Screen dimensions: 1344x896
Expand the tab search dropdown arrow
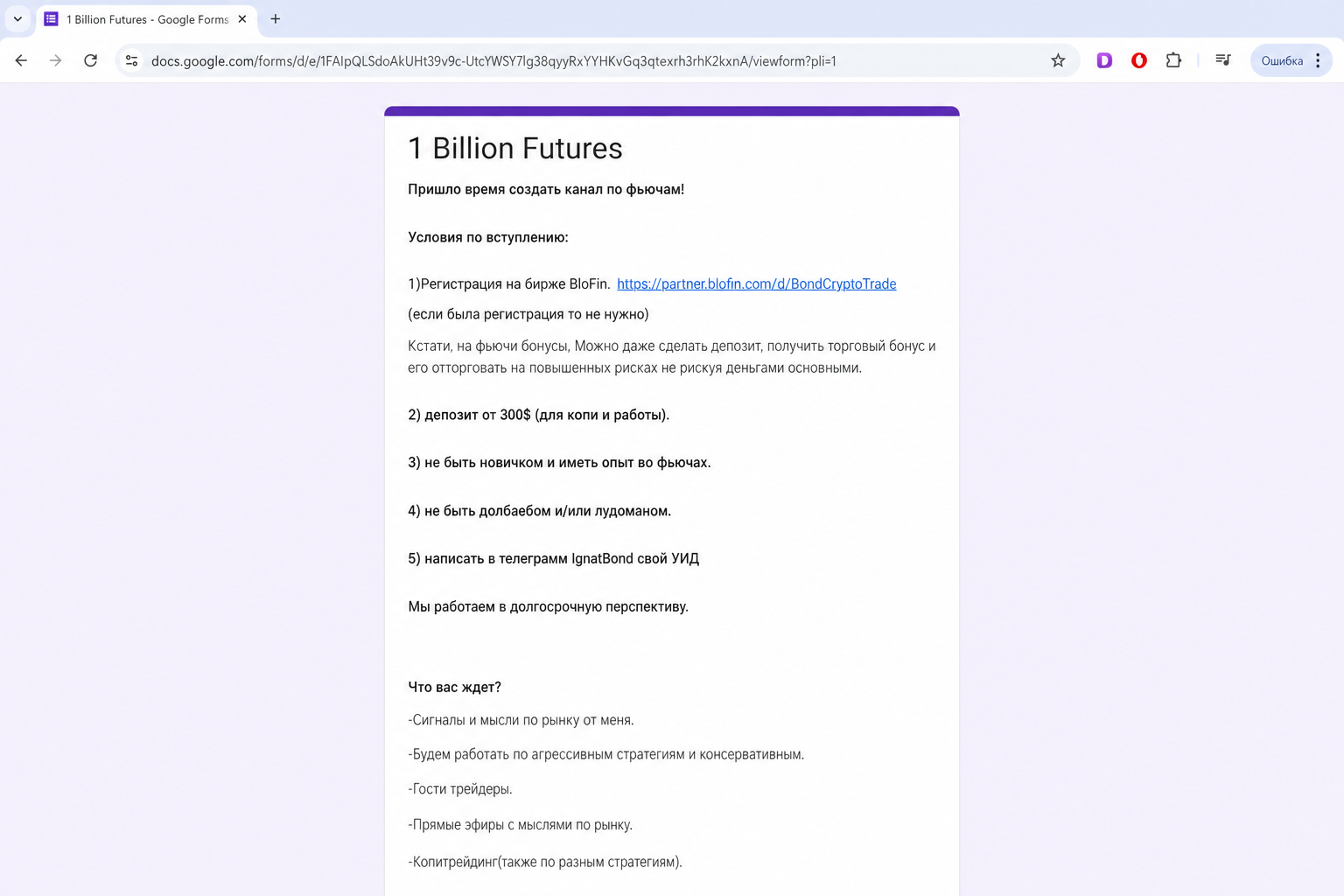pyautogui.click(x=17, y=18)
